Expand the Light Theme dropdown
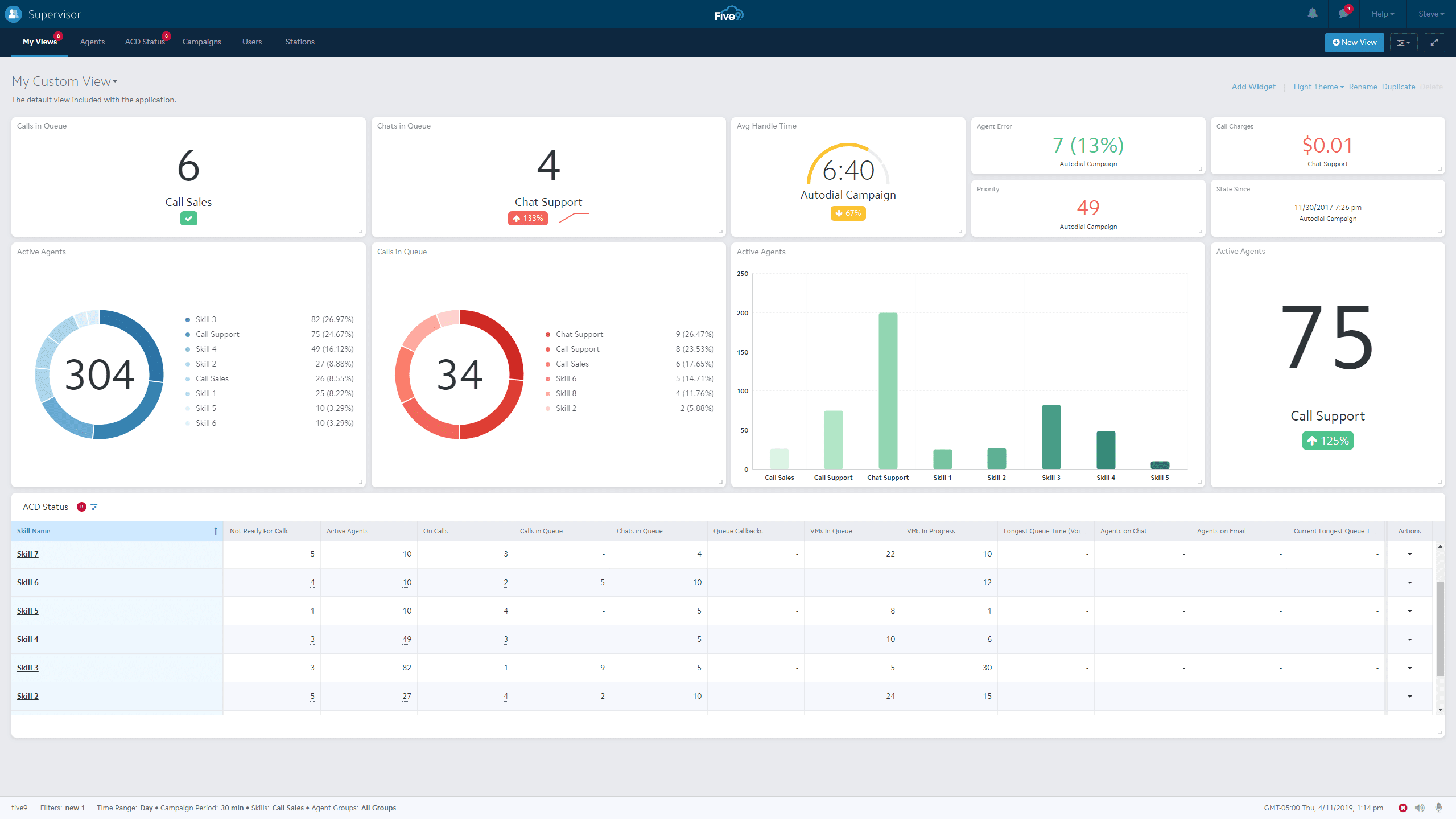The height and width of the screenshot is (819, 1456). pos(1318,87)
